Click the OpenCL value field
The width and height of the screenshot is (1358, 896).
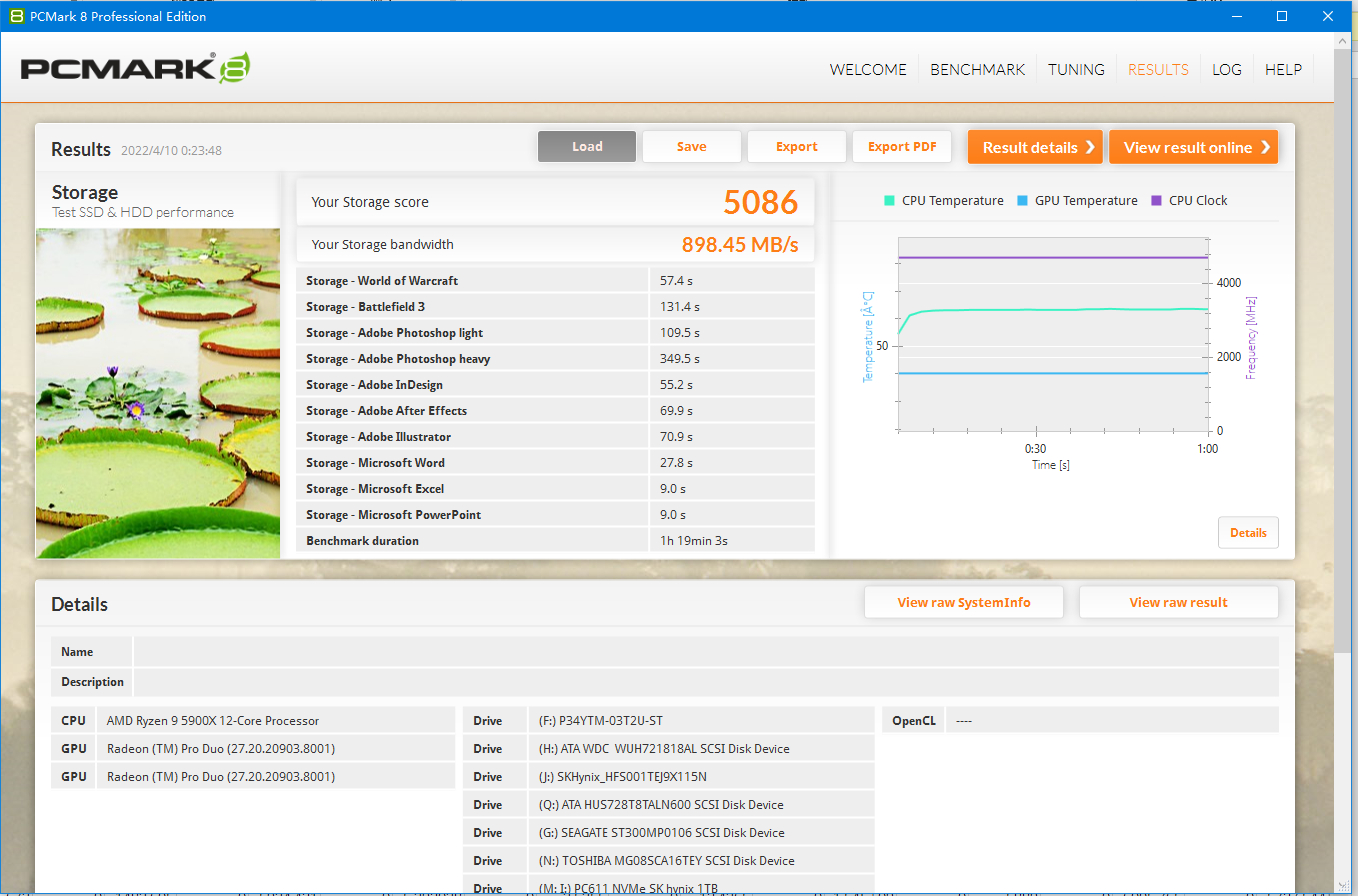[1112, 720]
